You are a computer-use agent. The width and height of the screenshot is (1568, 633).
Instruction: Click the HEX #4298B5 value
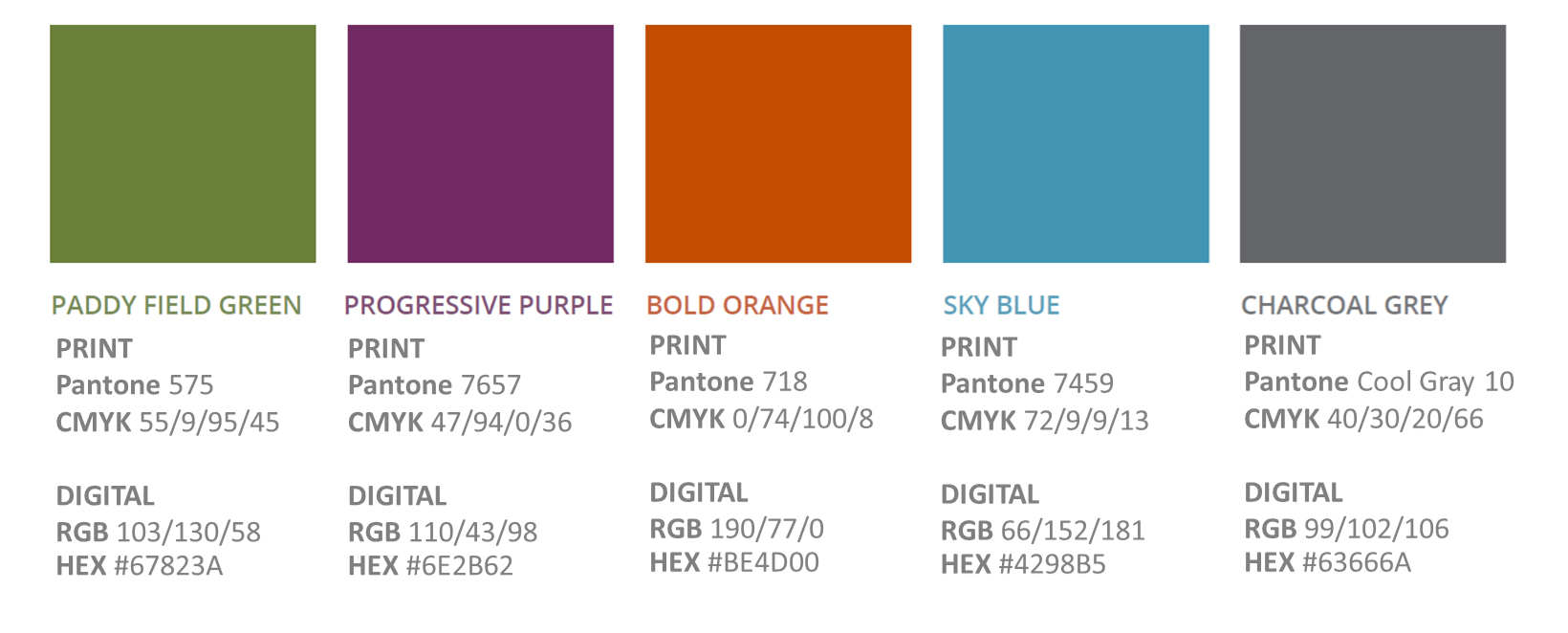pyautogui.click(x=1023, y=564)
